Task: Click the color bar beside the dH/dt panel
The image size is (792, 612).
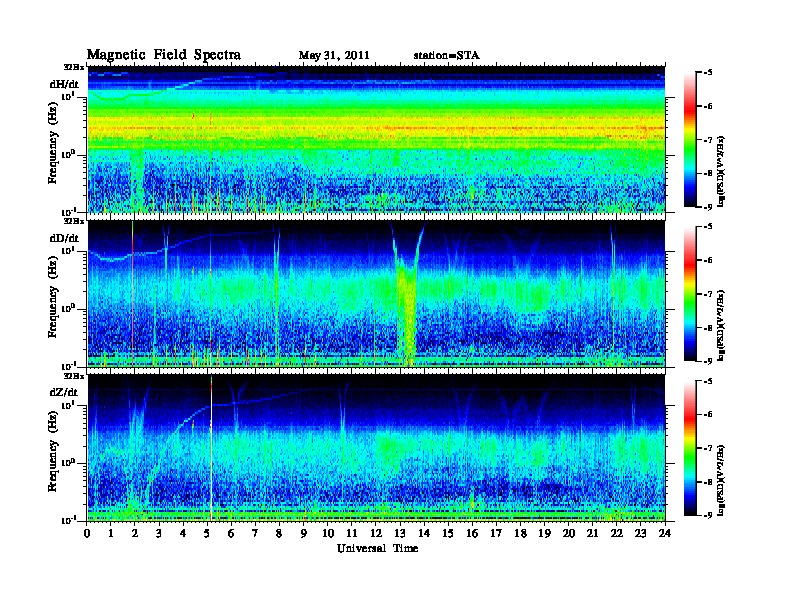Action: tap(690, 139)
